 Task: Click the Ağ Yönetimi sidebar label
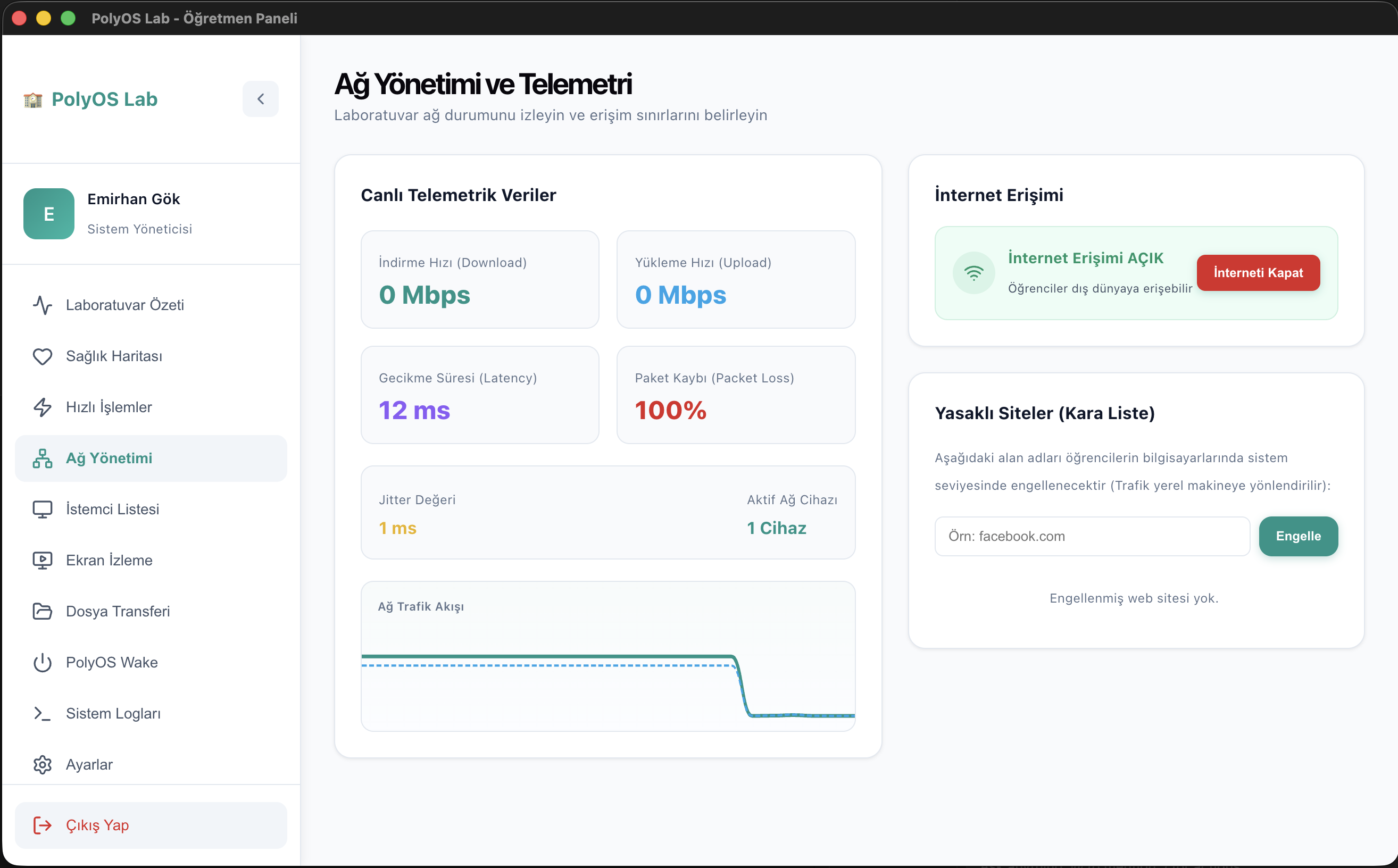(109, 458)
